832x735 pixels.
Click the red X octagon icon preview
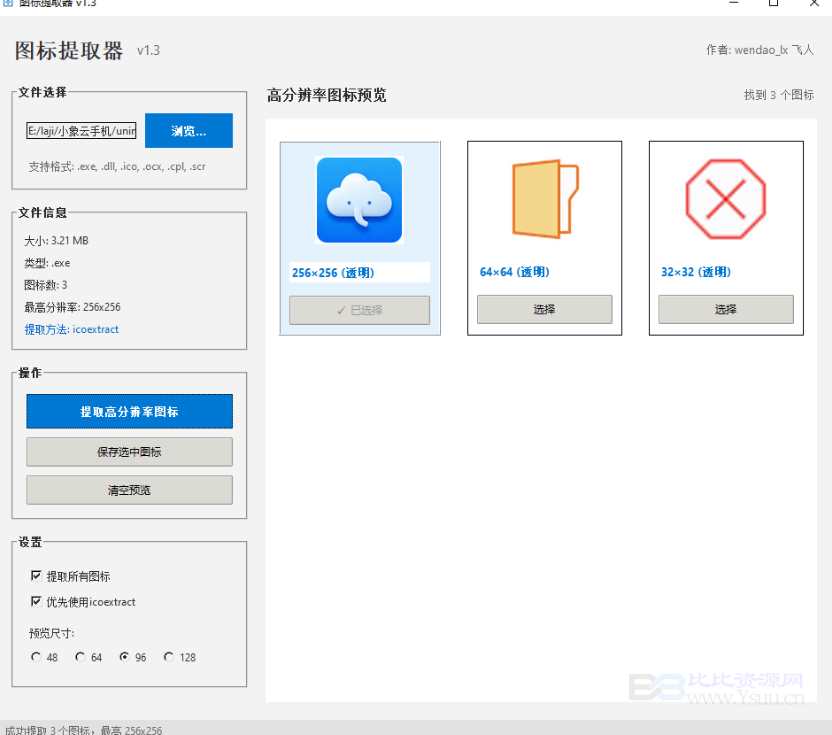[725, 200]
